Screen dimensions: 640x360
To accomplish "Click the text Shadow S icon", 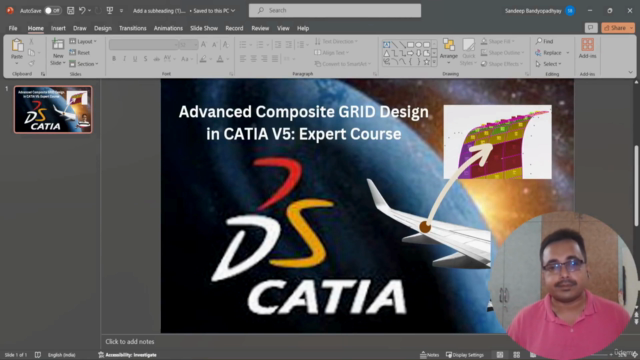I will (x=145, y=59).
